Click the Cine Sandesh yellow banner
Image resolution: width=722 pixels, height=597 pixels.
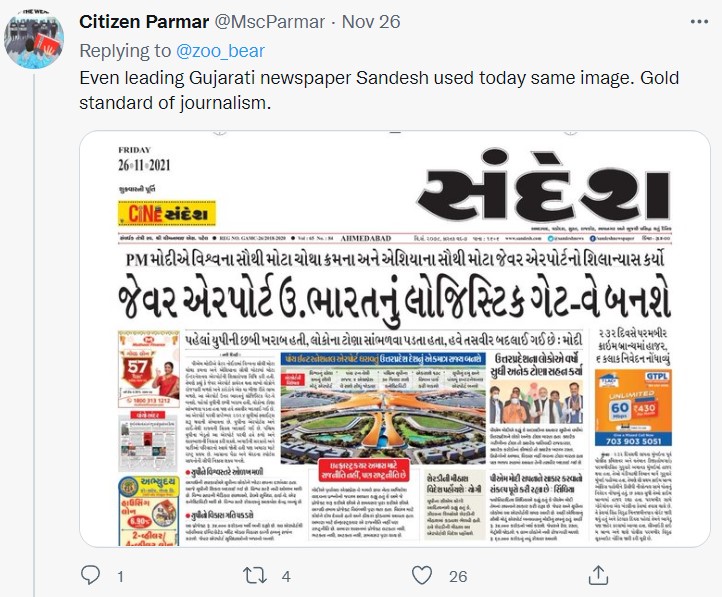[x=167, y=213]
